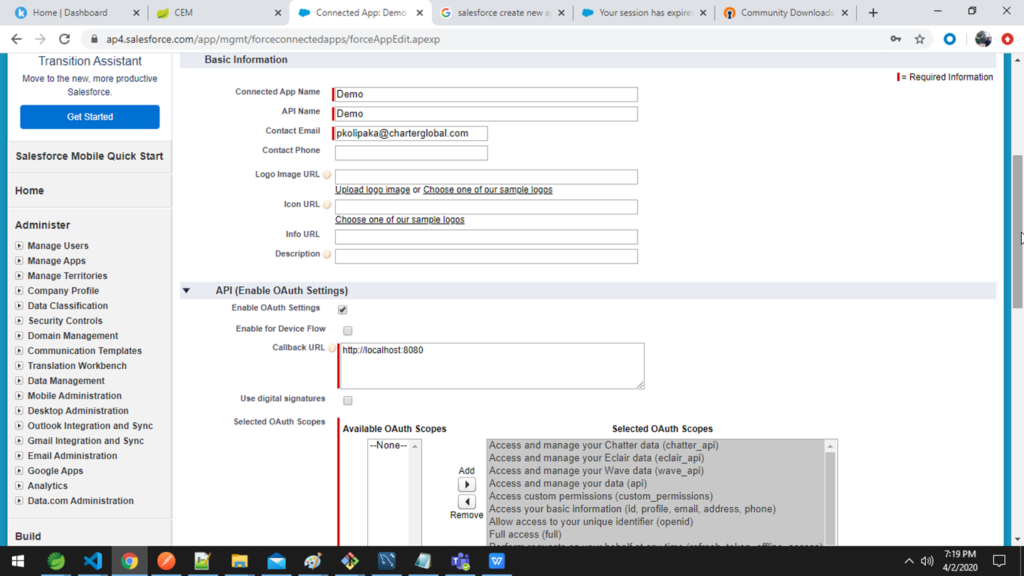Open Salesforce Mobile Quick Start
Screen dimensions: 1024x576
click(89, 156)
